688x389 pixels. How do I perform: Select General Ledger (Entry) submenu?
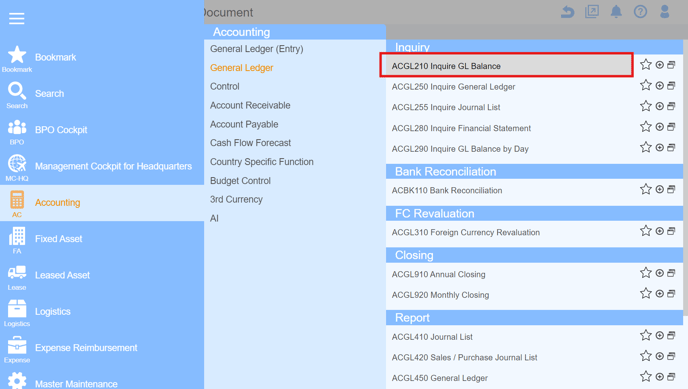[256, 49]
